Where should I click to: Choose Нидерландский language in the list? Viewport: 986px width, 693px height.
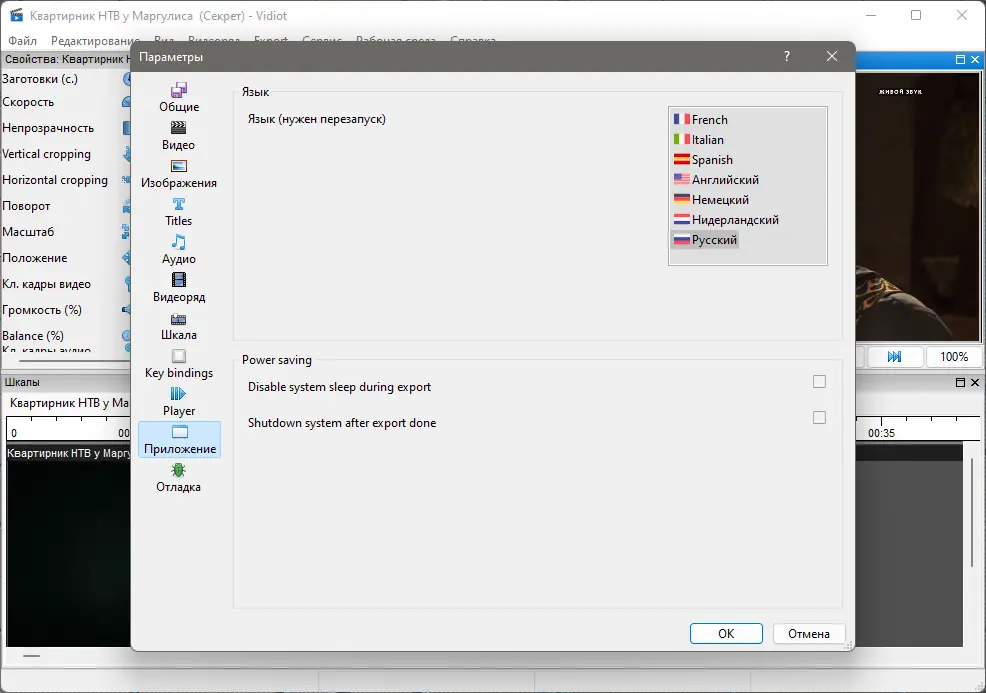(x=726, y=220)
